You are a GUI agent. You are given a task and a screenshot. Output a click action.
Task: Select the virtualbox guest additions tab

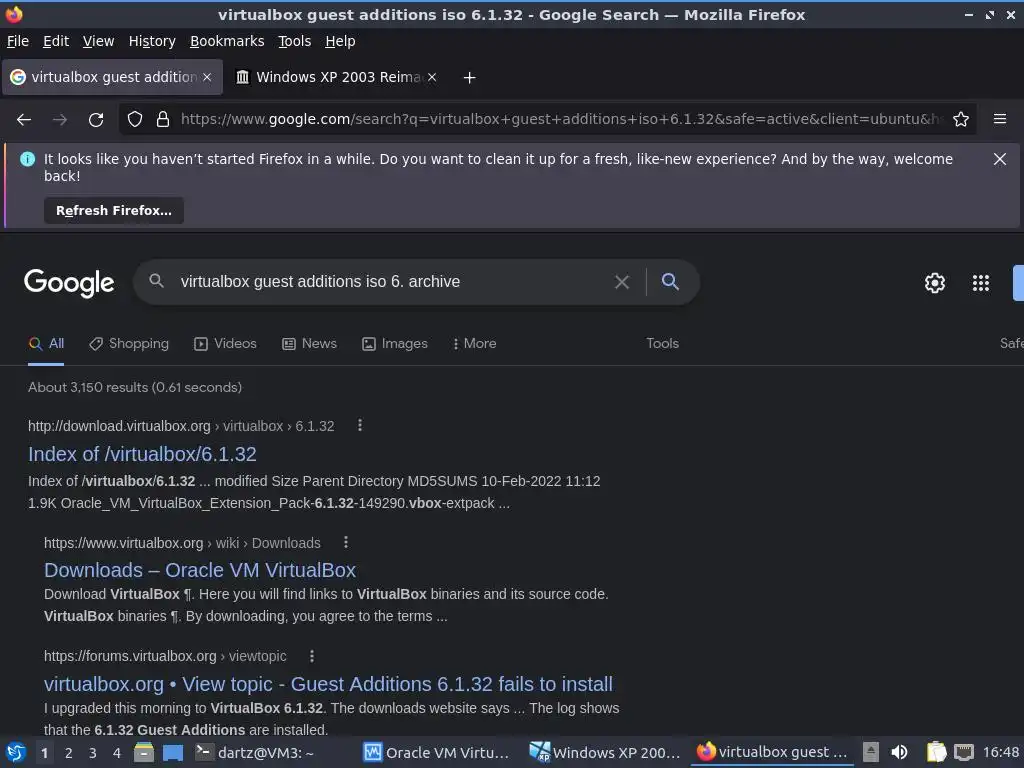[x=112, y=77]
